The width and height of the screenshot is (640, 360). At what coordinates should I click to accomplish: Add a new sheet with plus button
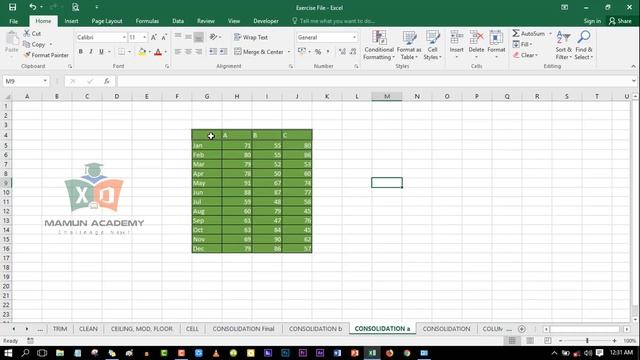[522, 329]
